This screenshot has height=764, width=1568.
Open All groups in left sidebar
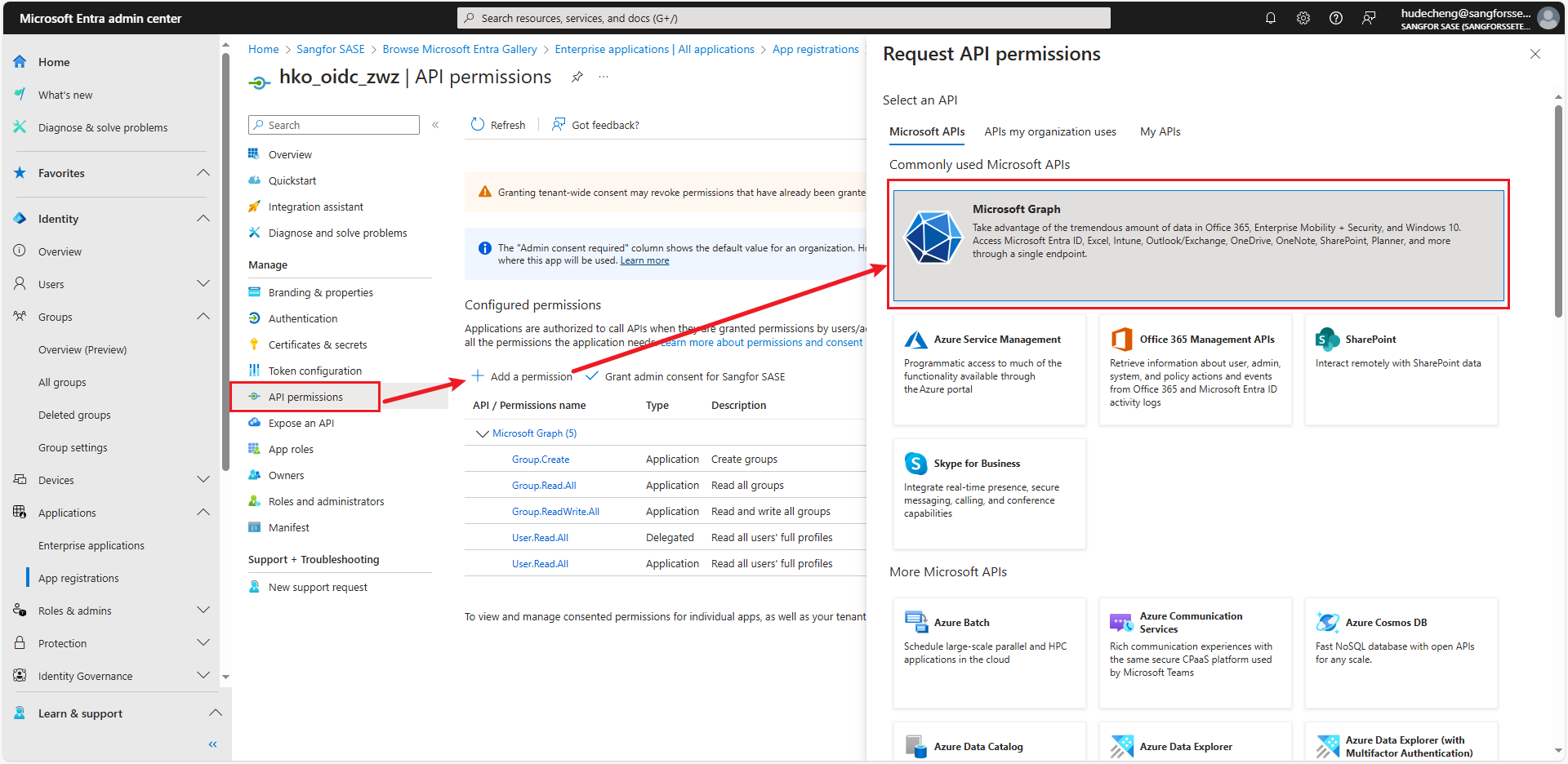[62, 382]
